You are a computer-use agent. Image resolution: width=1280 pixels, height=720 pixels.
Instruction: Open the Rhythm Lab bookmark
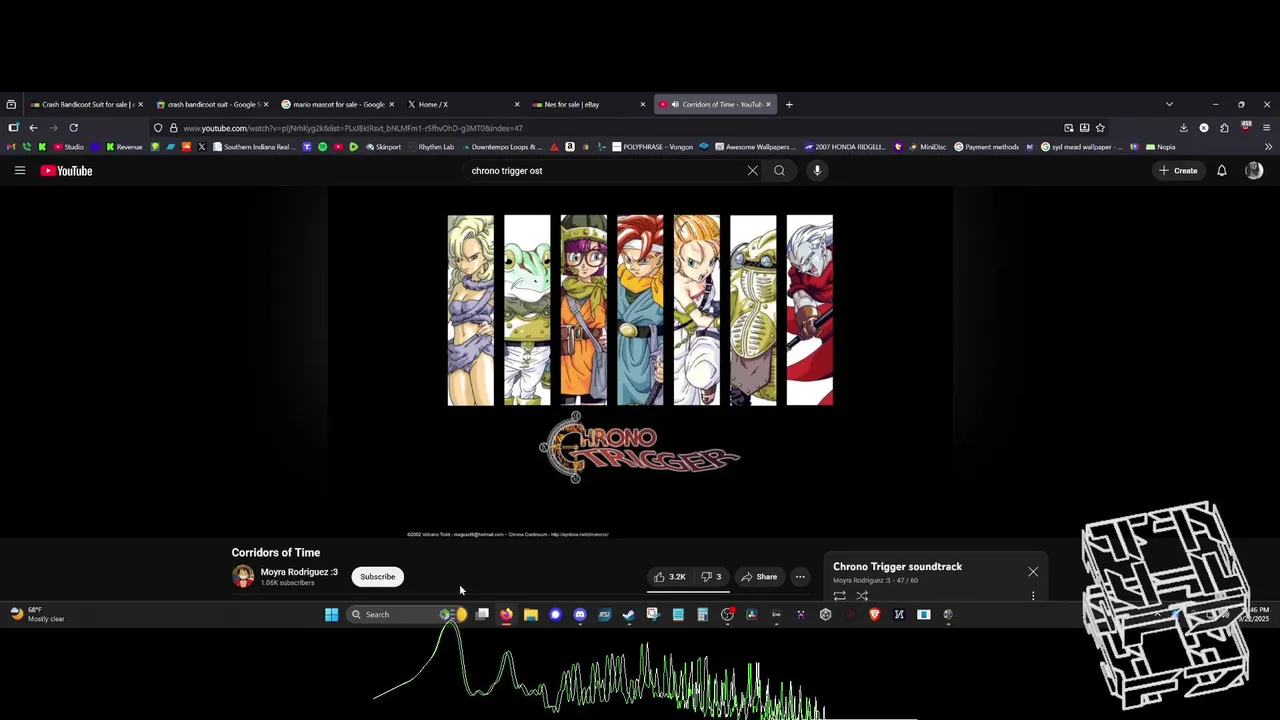click(x=431, y=147)
